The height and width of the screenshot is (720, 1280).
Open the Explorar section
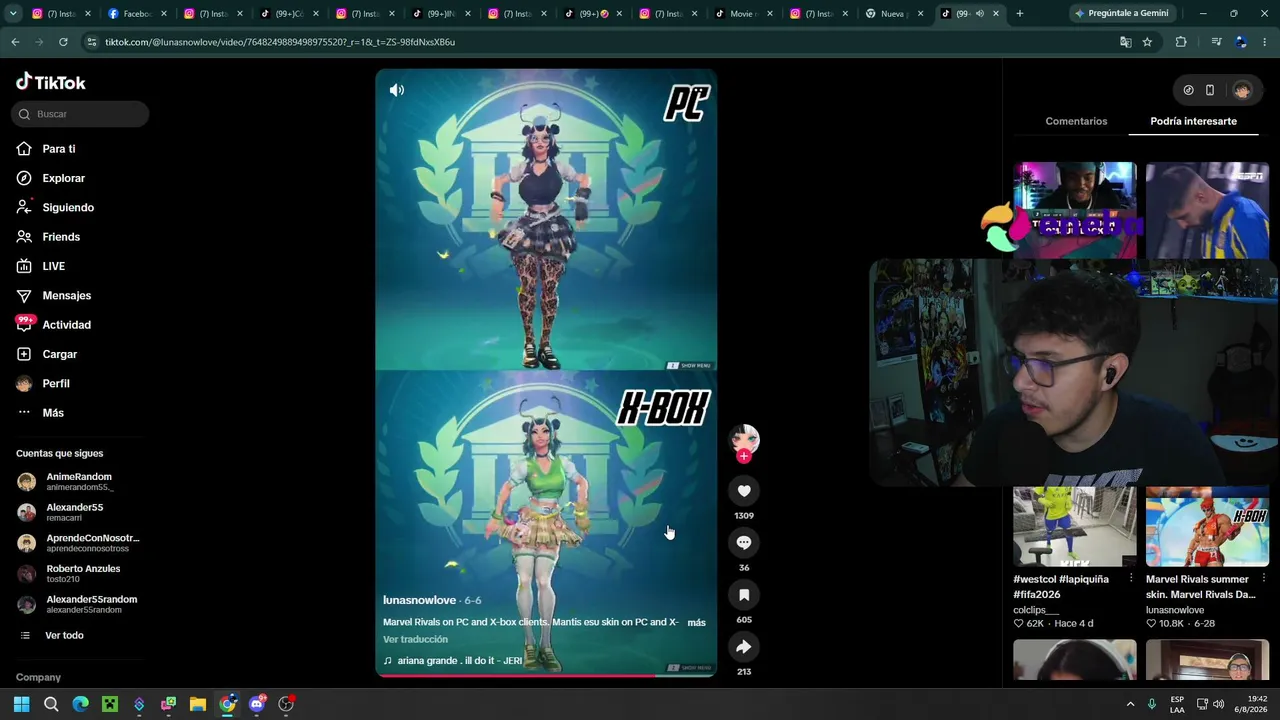click(x=63, y=178)
